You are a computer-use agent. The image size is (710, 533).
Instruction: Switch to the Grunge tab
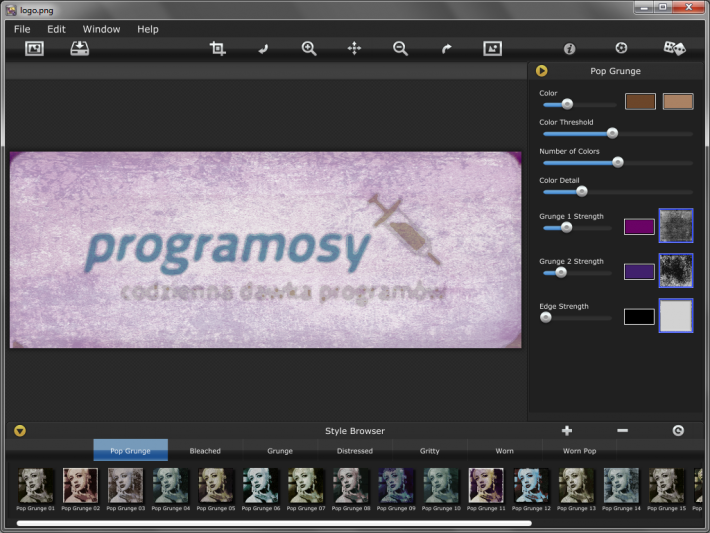click(x=280, y=451)
